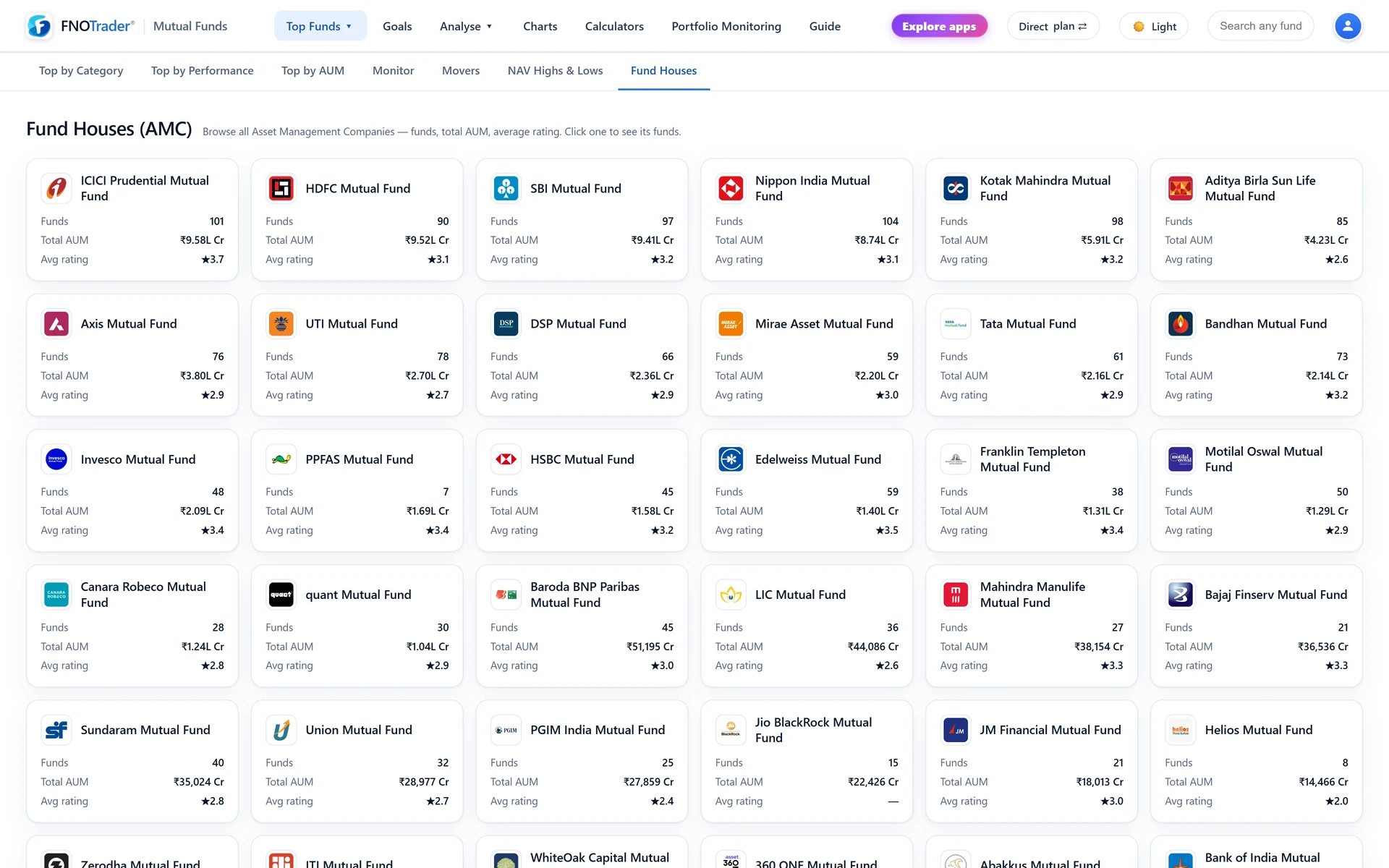This screenshot has width=1389, height=868.
Task: Open the Tata Mutual Fund card title
Action: (x=1028, y=323)
